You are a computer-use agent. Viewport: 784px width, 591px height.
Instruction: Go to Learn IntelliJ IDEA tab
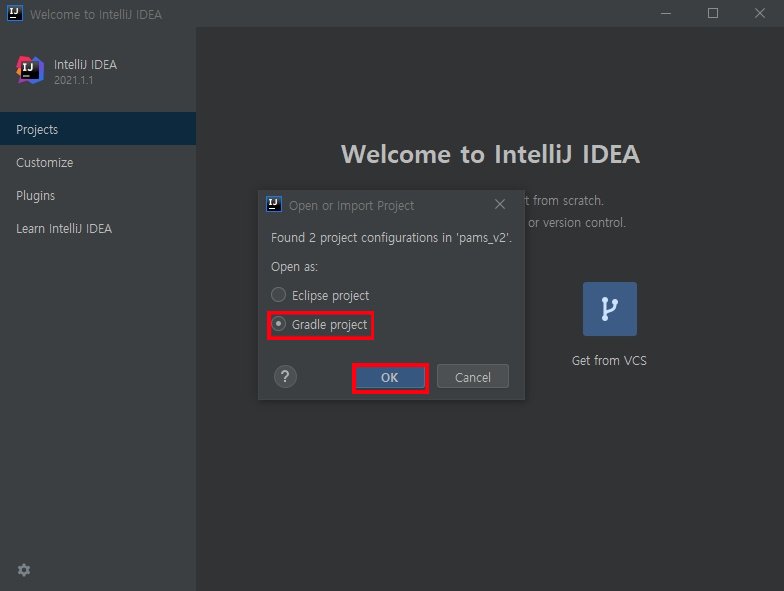(98, 228)
